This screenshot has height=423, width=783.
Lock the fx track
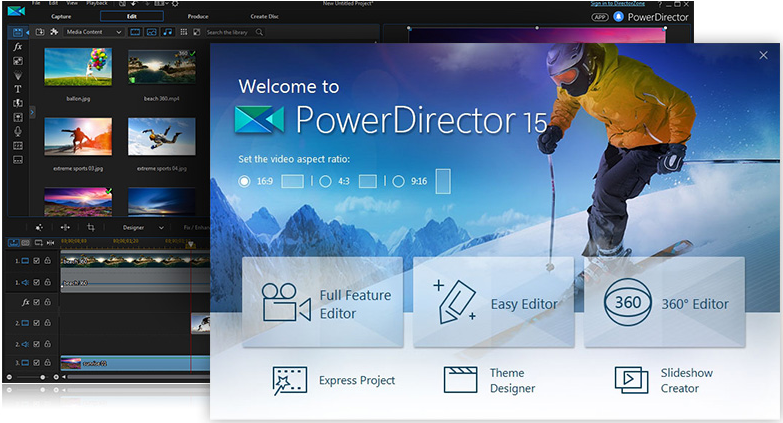tap(47, 302)
